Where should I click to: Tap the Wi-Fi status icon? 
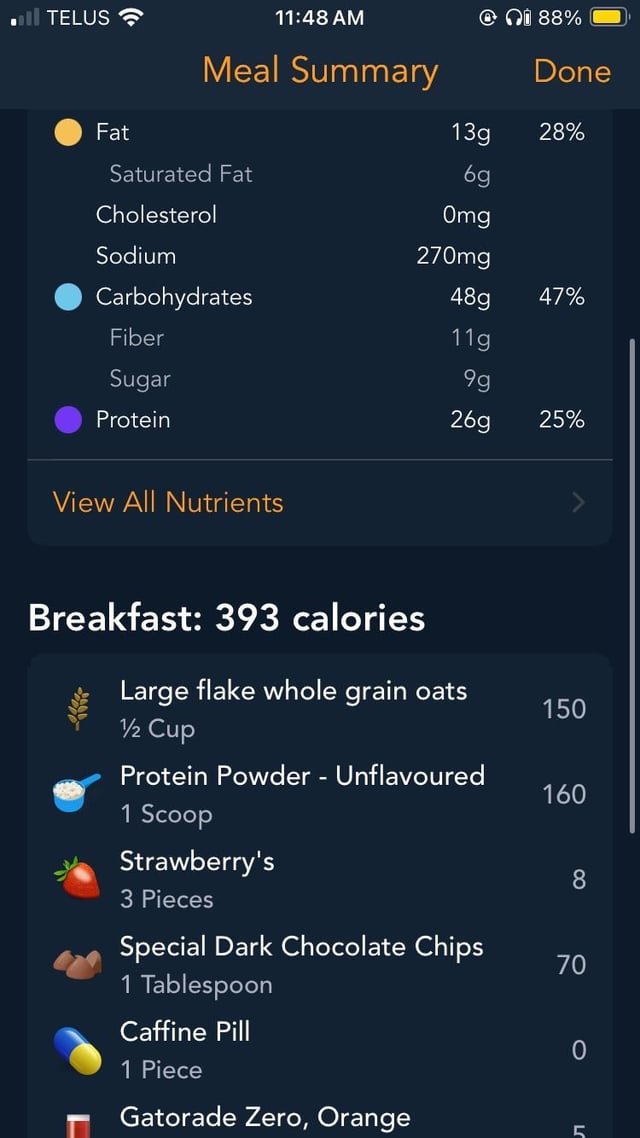pyautogui.click(x=130, y=17)
